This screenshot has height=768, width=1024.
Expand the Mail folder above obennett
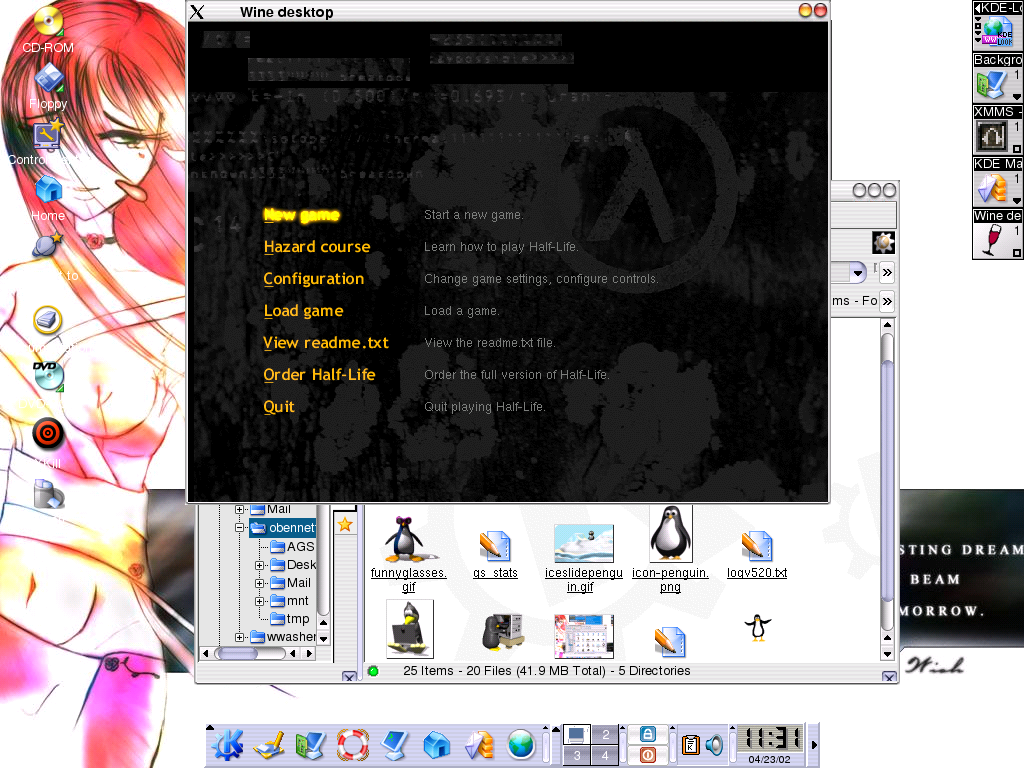point(240,509)
